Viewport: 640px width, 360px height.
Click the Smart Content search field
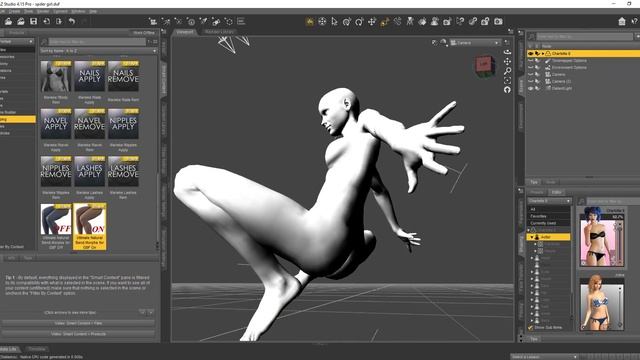click(x=97, y=42)
